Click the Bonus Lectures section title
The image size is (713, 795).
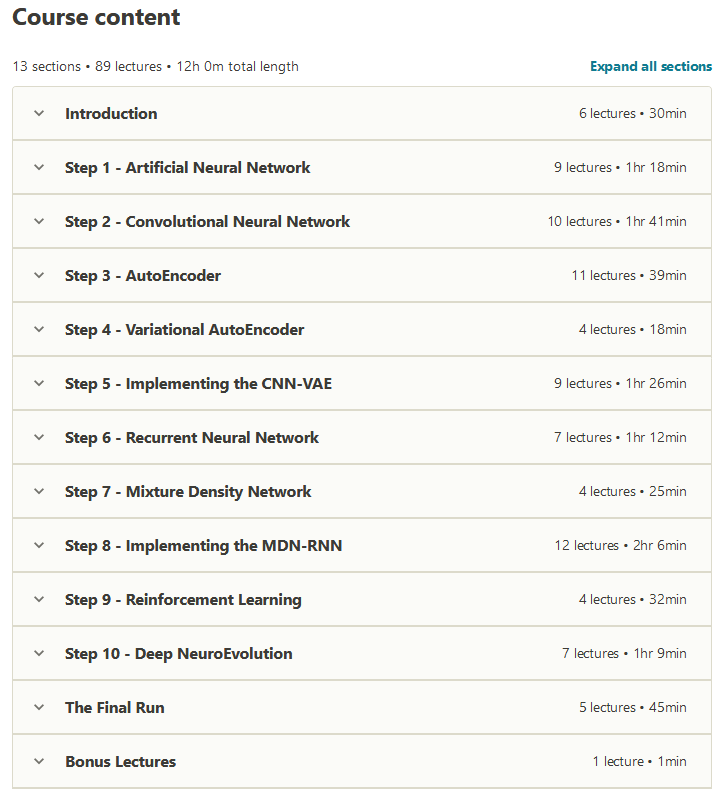[x=120, y=762]
